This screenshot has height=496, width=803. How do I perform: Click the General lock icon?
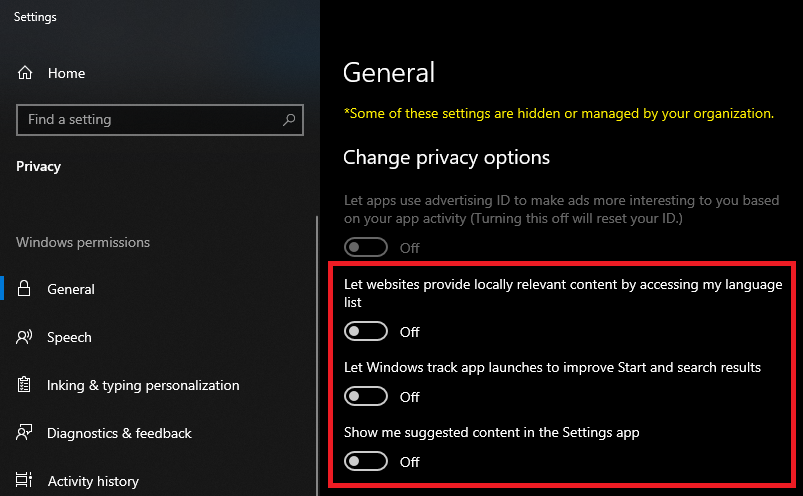[x=25, y=289]
